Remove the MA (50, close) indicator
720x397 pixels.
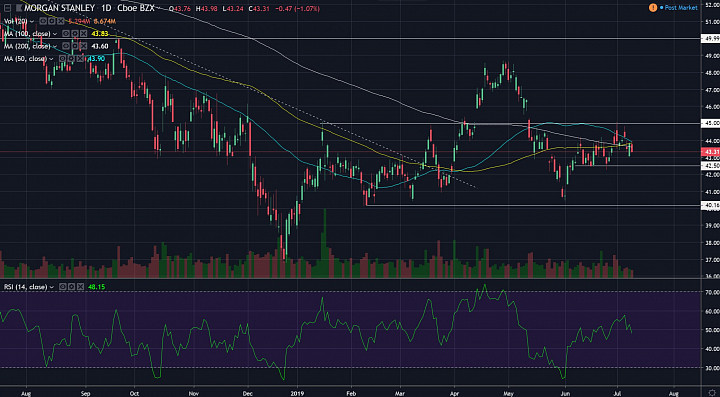click(80, 58)
